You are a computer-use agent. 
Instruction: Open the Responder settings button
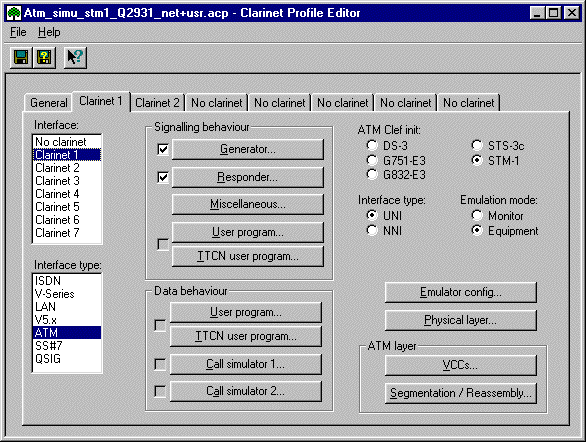tap(248, 177)
